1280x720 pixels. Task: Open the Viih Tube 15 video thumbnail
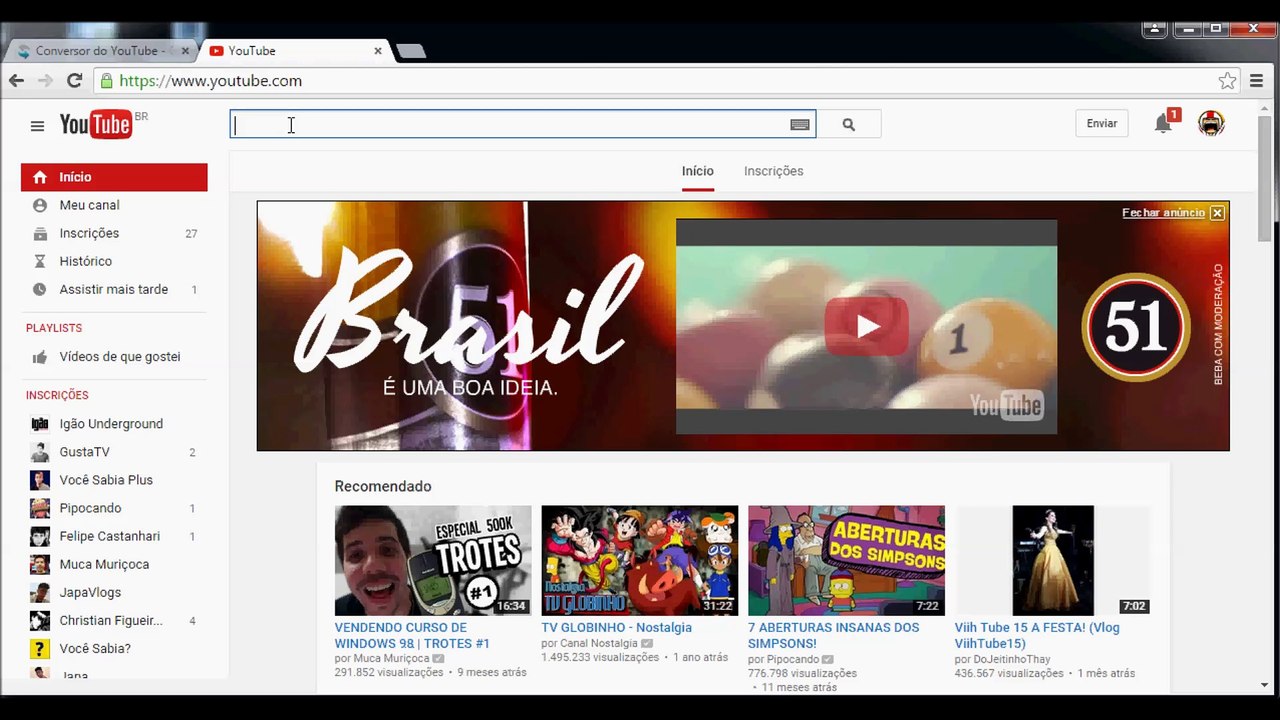pos(1053,560)
